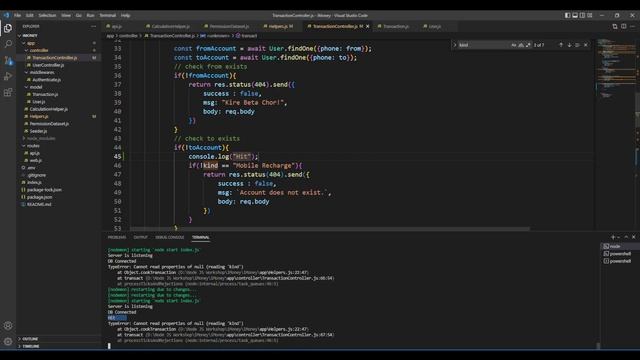This screenshot has width=640, height=360.
Task: Open the Extensions view
Action: coord(8,92)
